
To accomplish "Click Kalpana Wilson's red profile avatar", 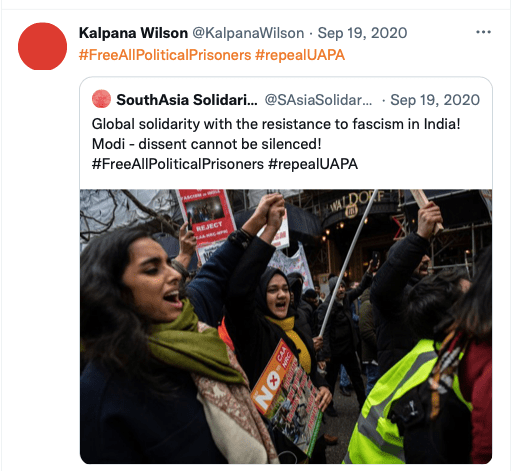I will tap(42, 46).
